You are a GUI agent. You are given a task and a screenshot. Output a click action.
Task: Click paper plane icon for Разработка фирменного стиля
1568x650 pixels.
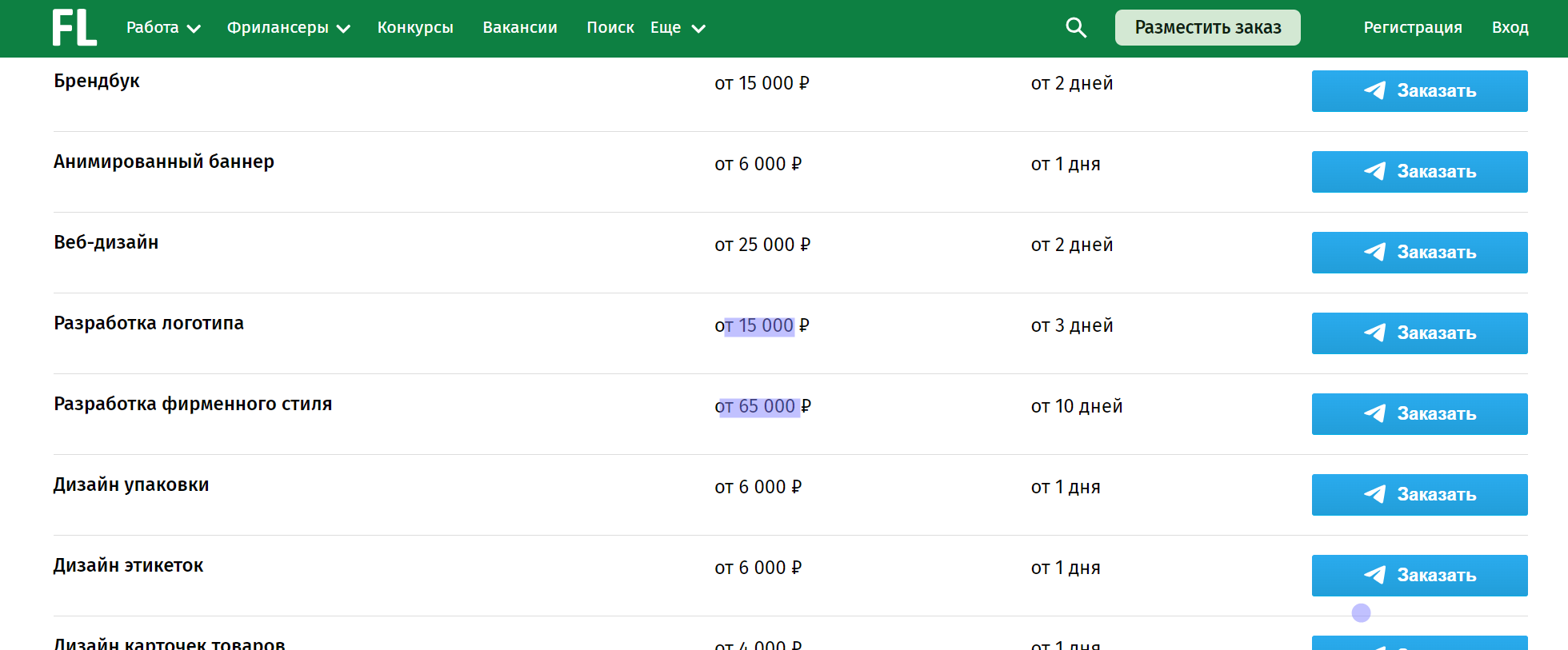[x=1374, y=413]
